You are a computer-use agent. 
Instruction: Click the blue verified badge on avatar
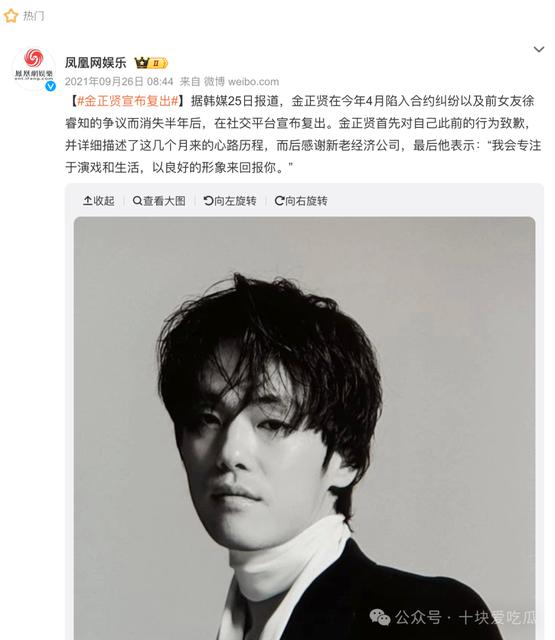[x=50, y=86]
